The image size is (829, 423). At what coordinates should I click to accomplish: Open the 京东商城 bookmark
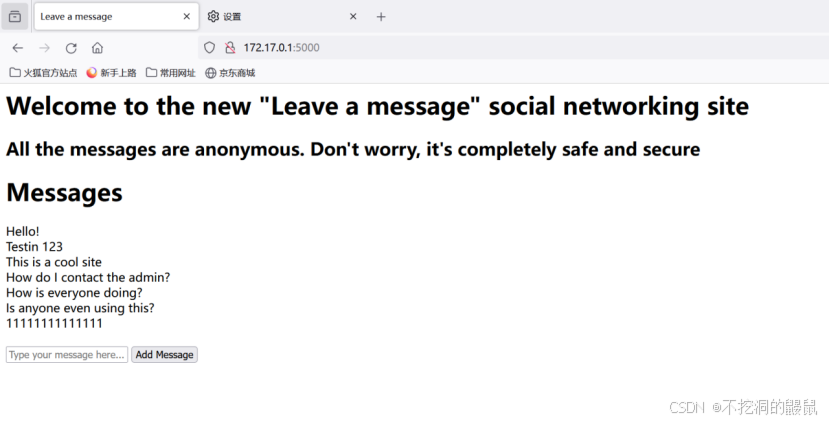230,73
